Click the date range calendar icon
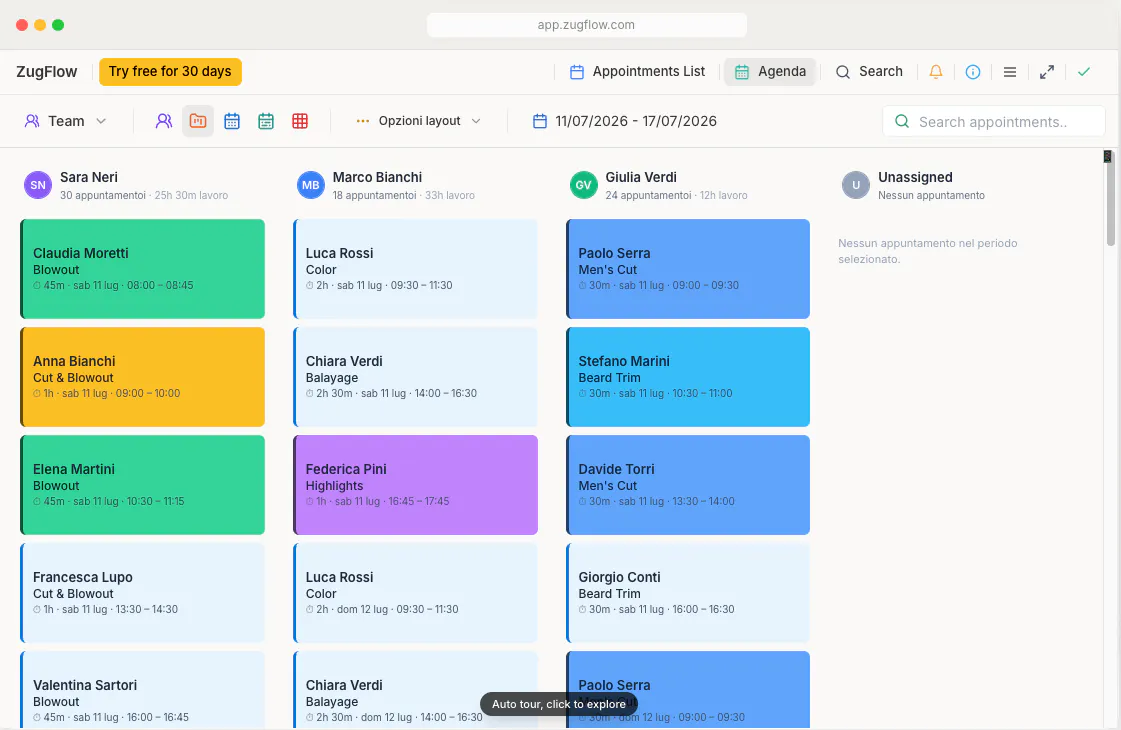This screenshot has height=730, width=1121. pyautogui.click(x=540, y=121)
